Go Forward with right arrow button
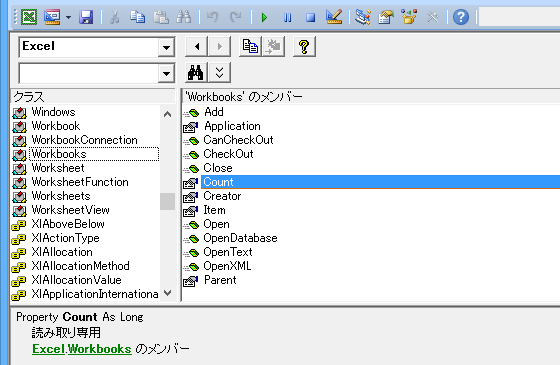This screenshot has height=365, width=560. point(219,46)
